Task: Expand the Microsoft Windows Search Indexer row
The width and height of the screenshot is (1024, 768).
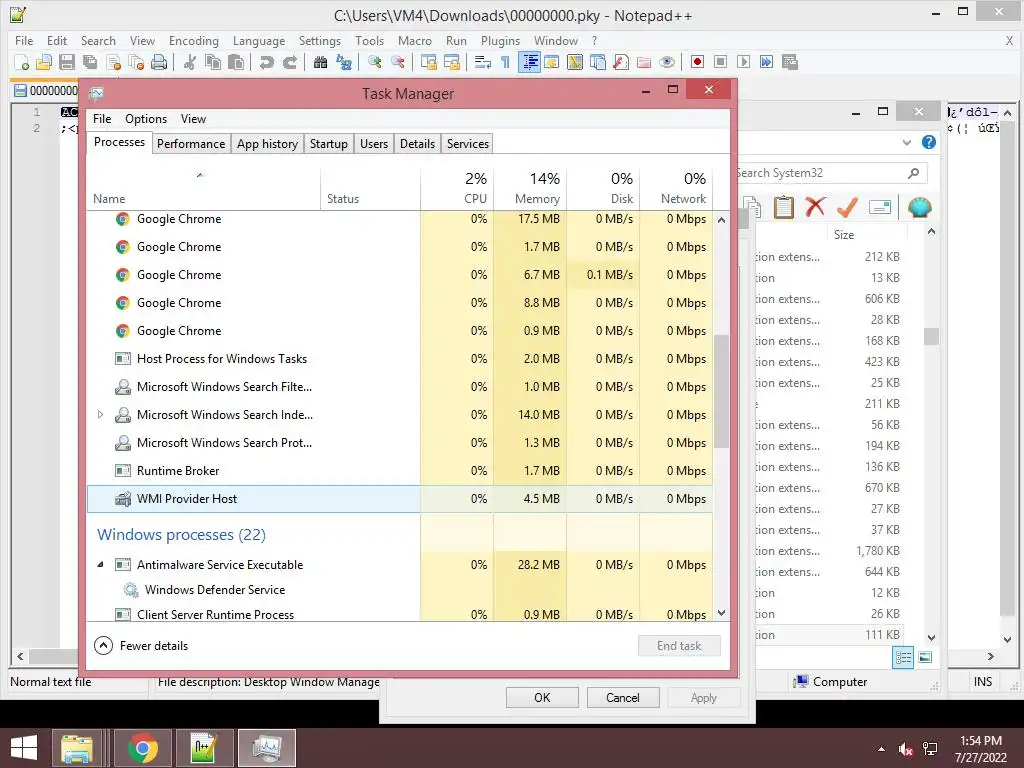Action: point(100,415)
